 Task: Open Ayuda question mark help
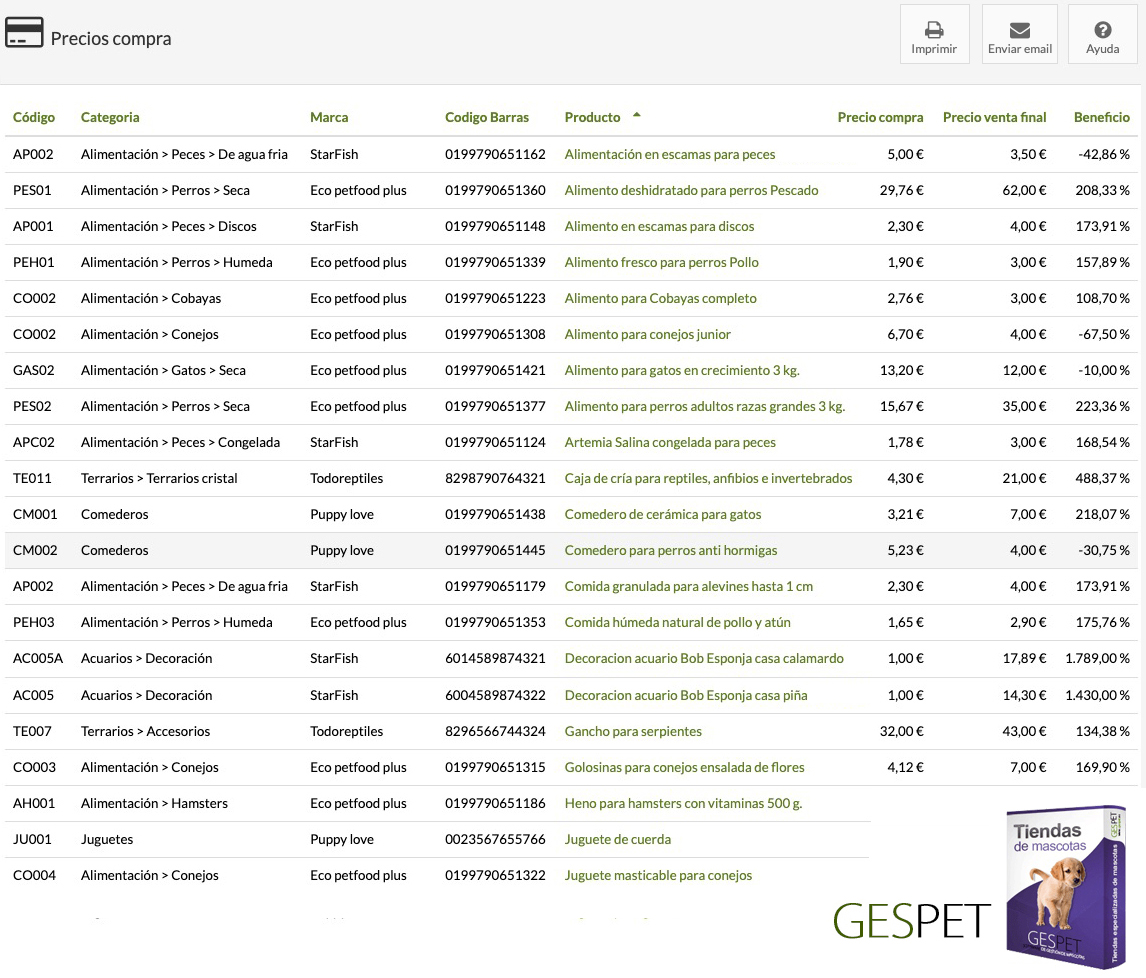[x=1102, y=30]
